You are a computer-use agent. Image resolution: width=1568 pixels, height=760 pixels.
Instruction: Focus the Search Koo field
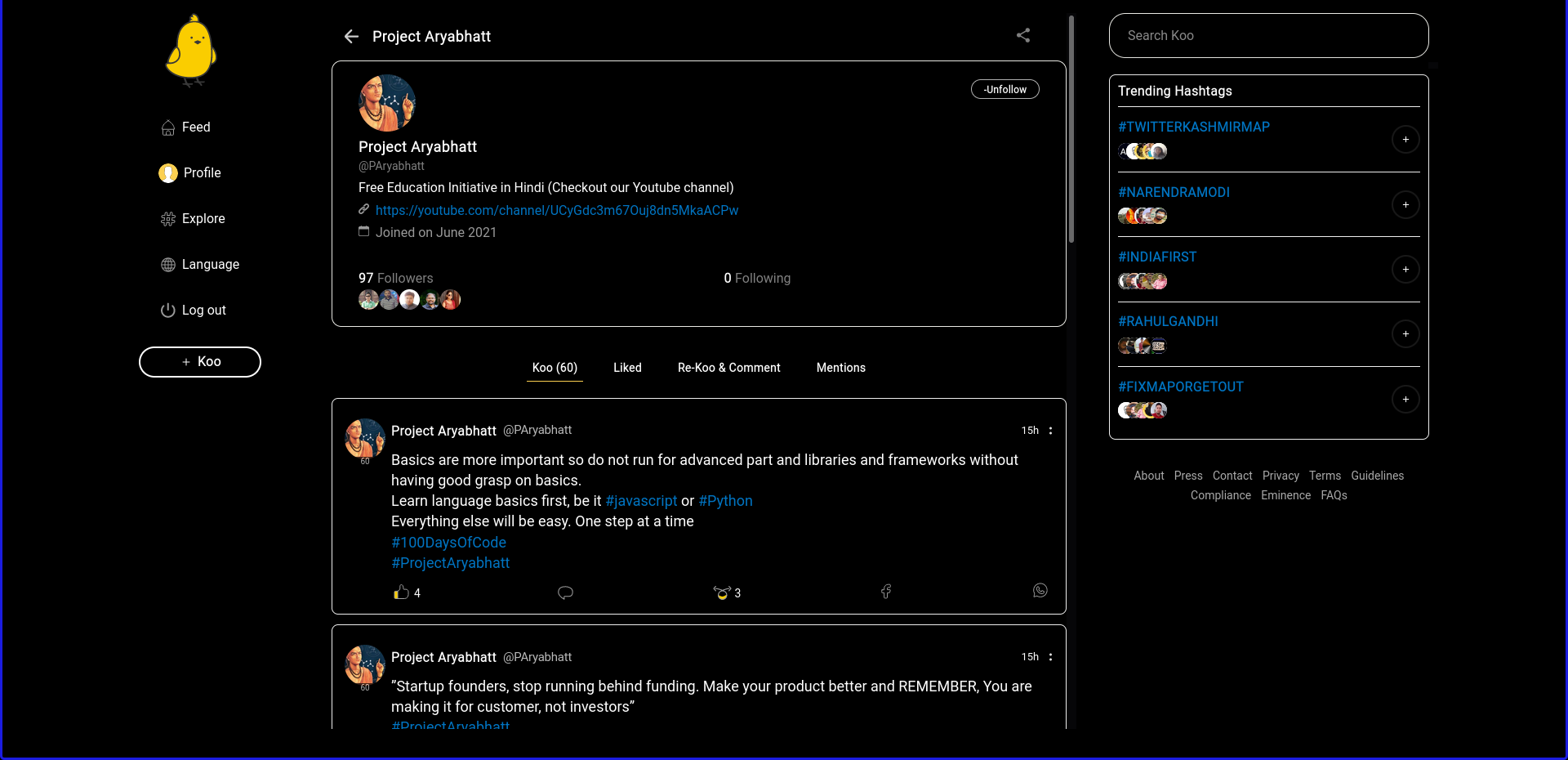[1268, 36]
